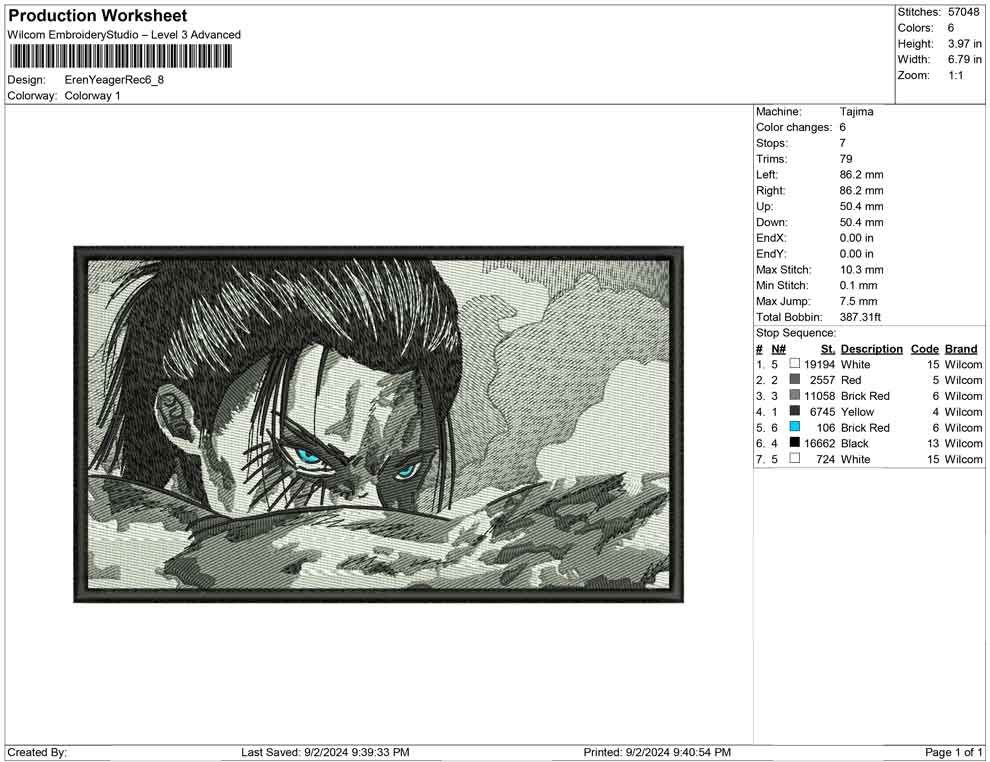990x762 pixels.
Task: Click the Trims value '79'
Action: (846, 159)
